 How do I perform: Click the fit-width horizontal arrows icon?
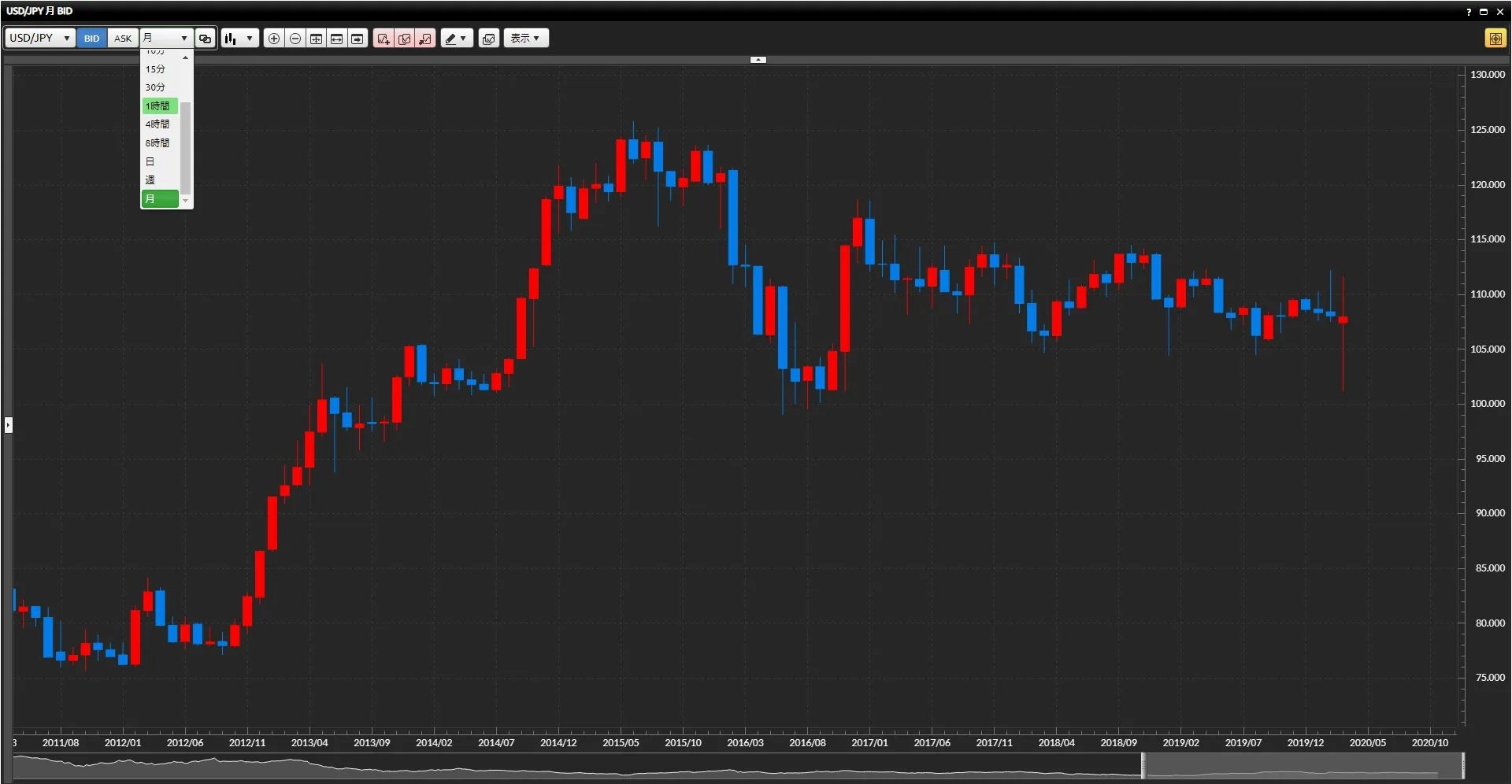[337, 39]
